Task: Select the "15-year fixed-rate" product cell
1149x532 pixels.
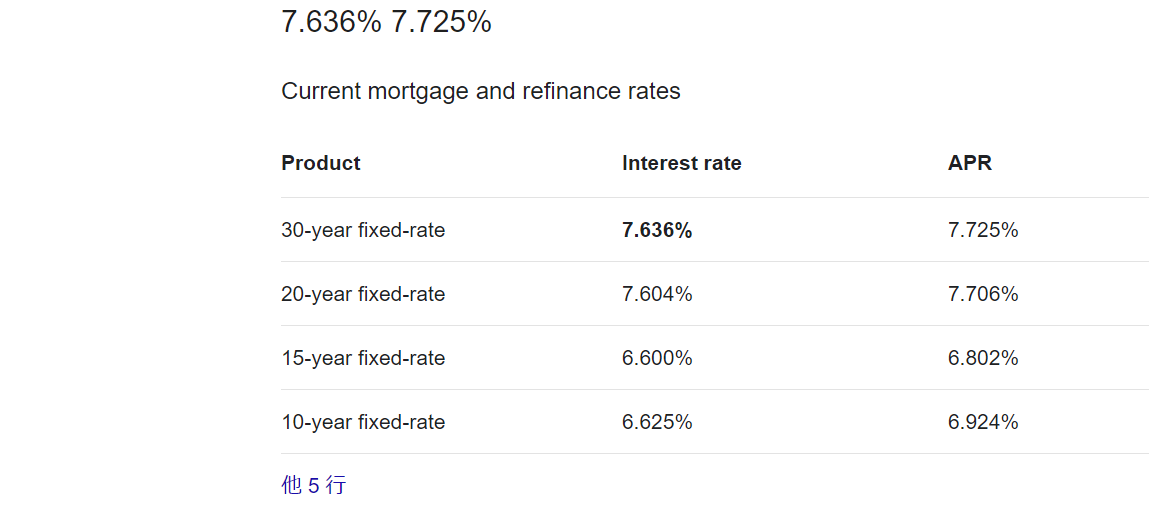Action: pyautogui.click(x=363, y=358)
